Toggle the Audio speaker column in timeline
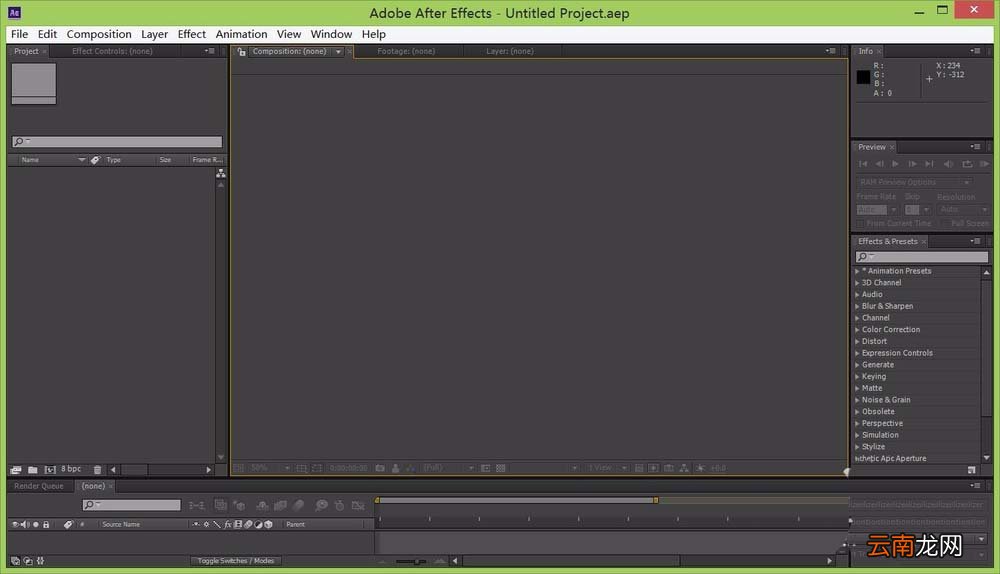 point(25,524)
